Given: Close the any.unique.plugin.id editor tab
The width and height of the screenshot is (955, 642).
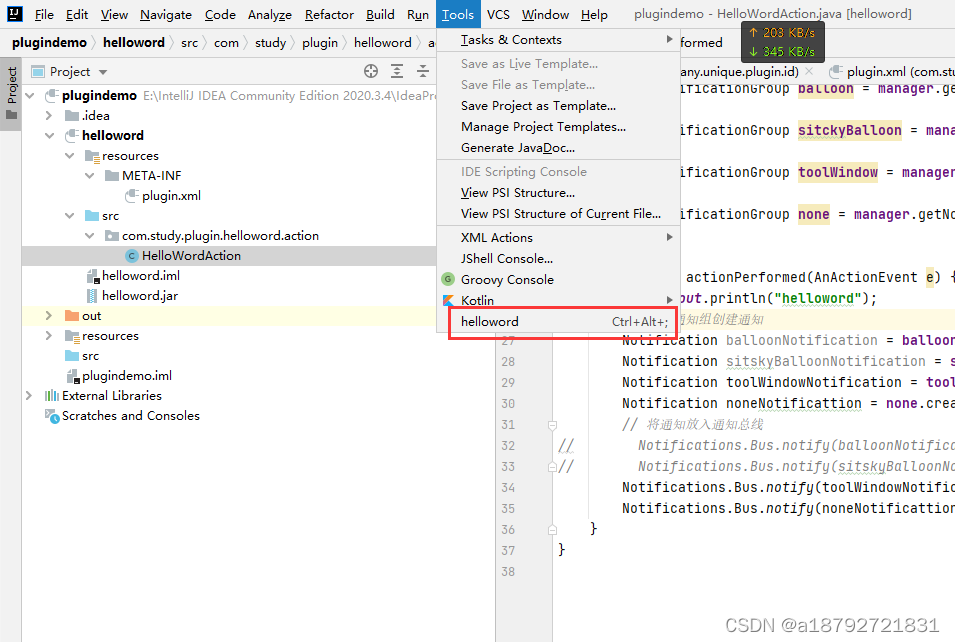Looking at the screenshot, I should pyautogui.click(x=809, y=71).
